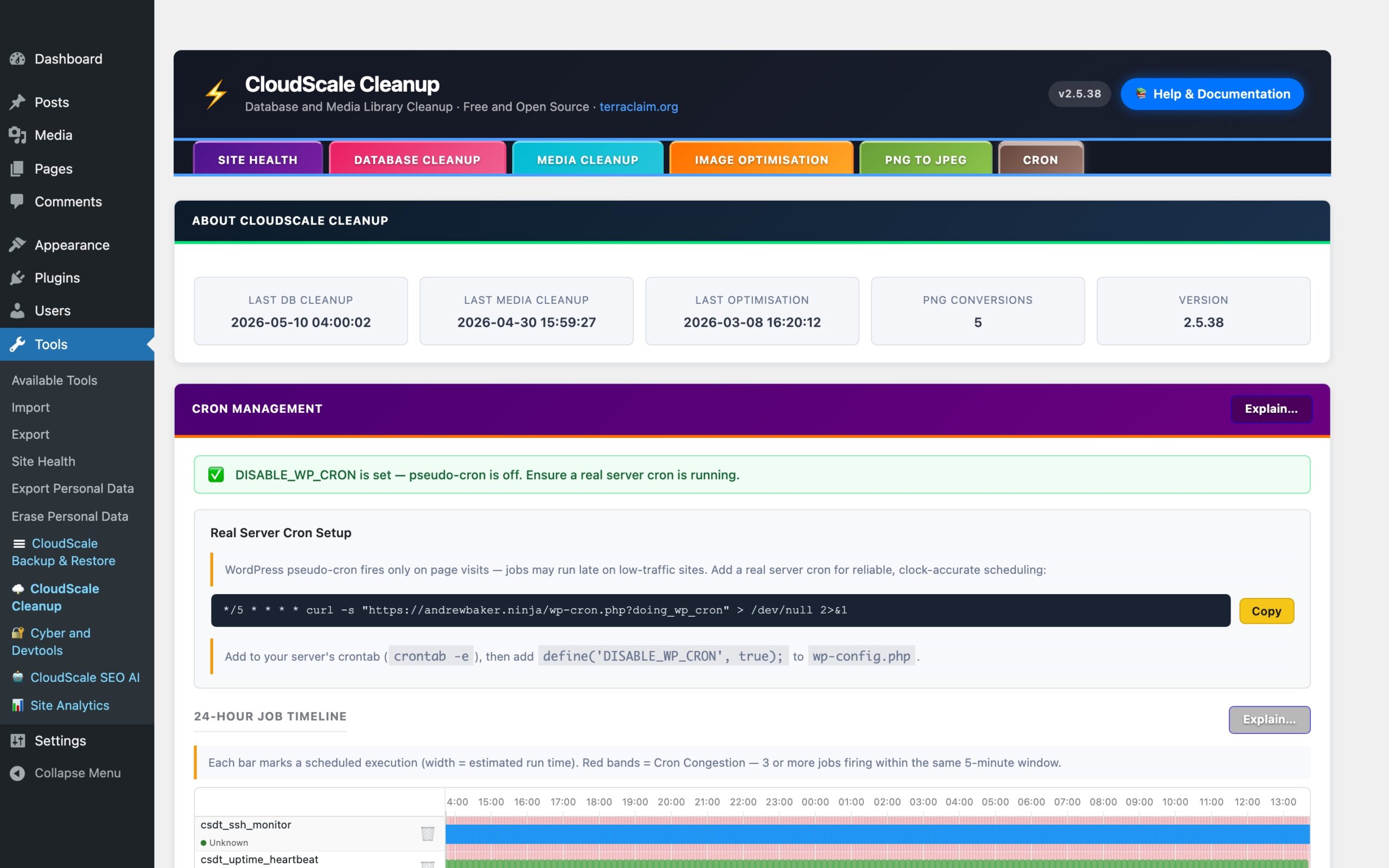Click the 'wp-config.php' code snippet

point(861,656)
